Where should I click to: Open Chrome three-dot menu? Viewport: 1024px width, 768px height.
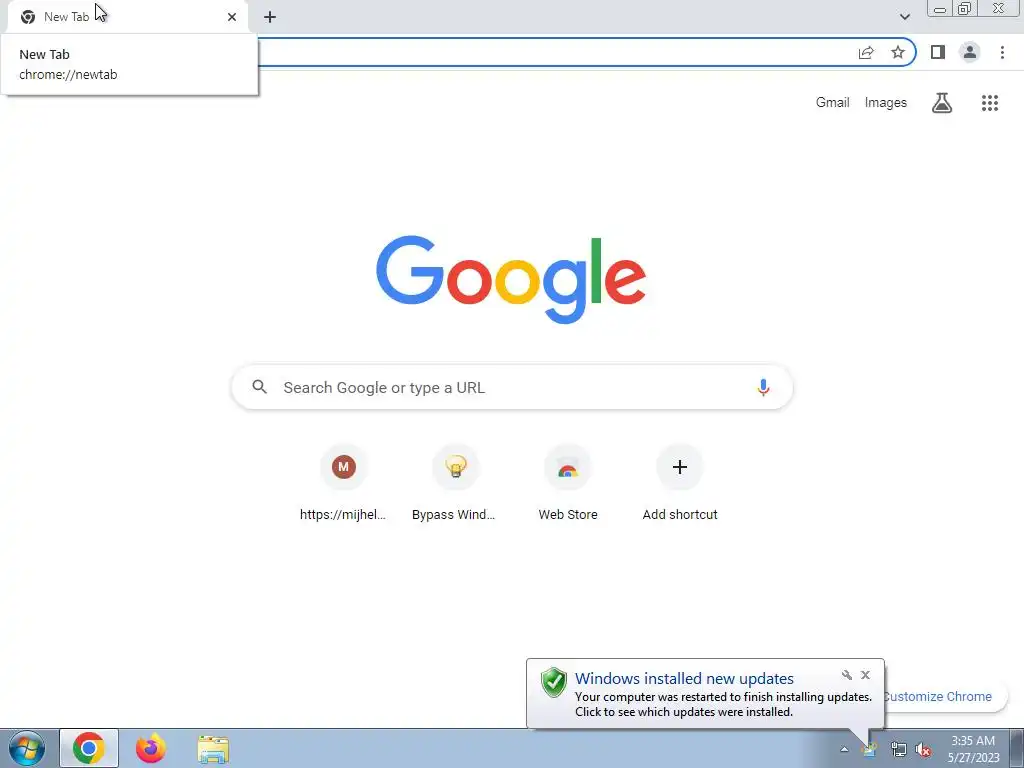pos(1002,52)
